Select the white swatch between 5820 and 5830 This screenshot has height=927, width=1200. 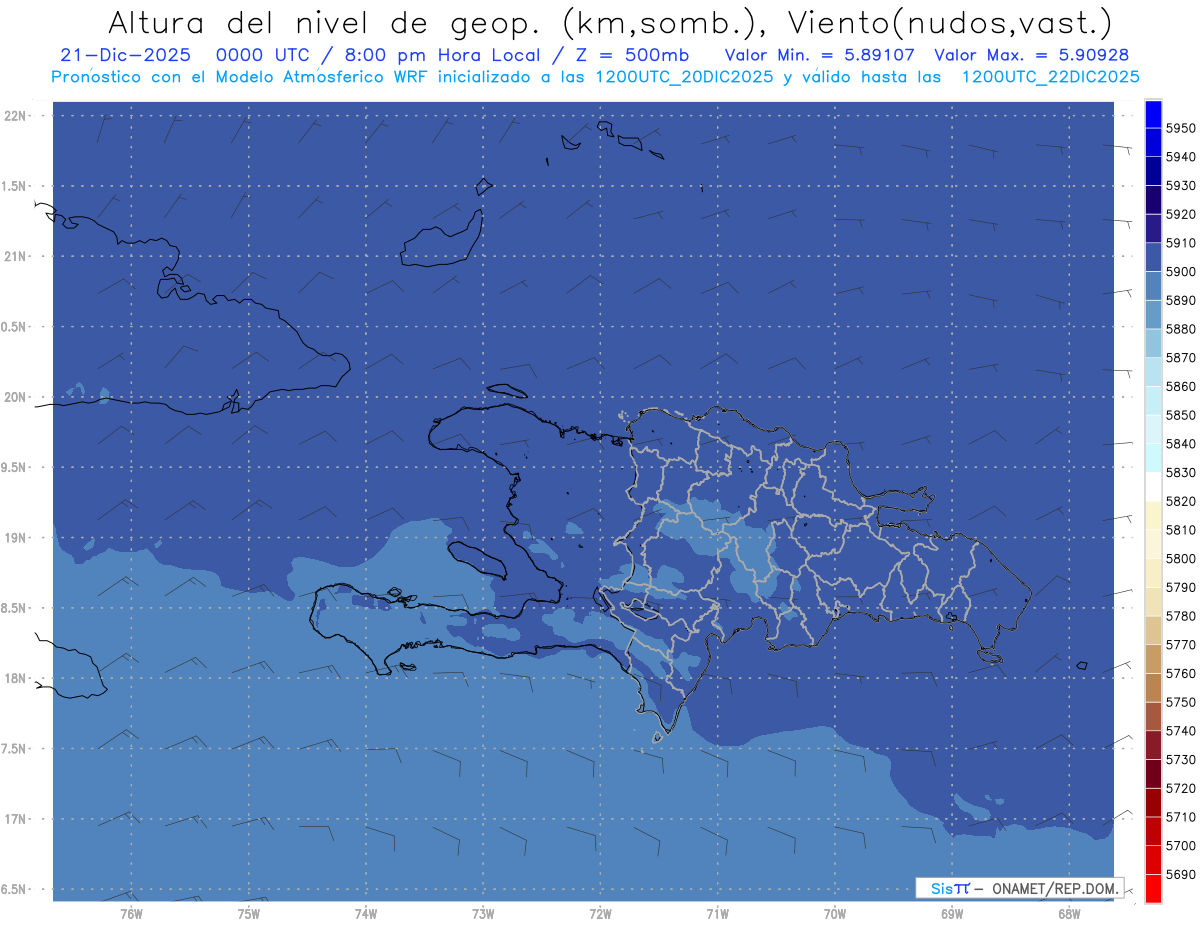coord(1153,487)
